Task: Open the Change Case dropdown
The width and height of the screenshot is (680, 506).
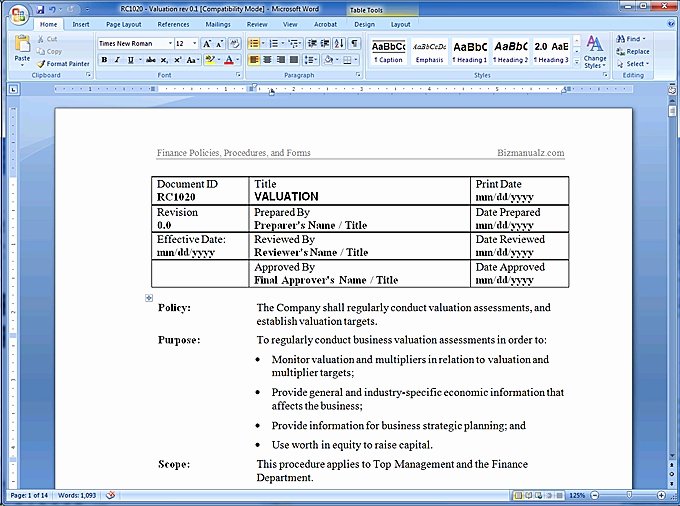Action: 193,60
